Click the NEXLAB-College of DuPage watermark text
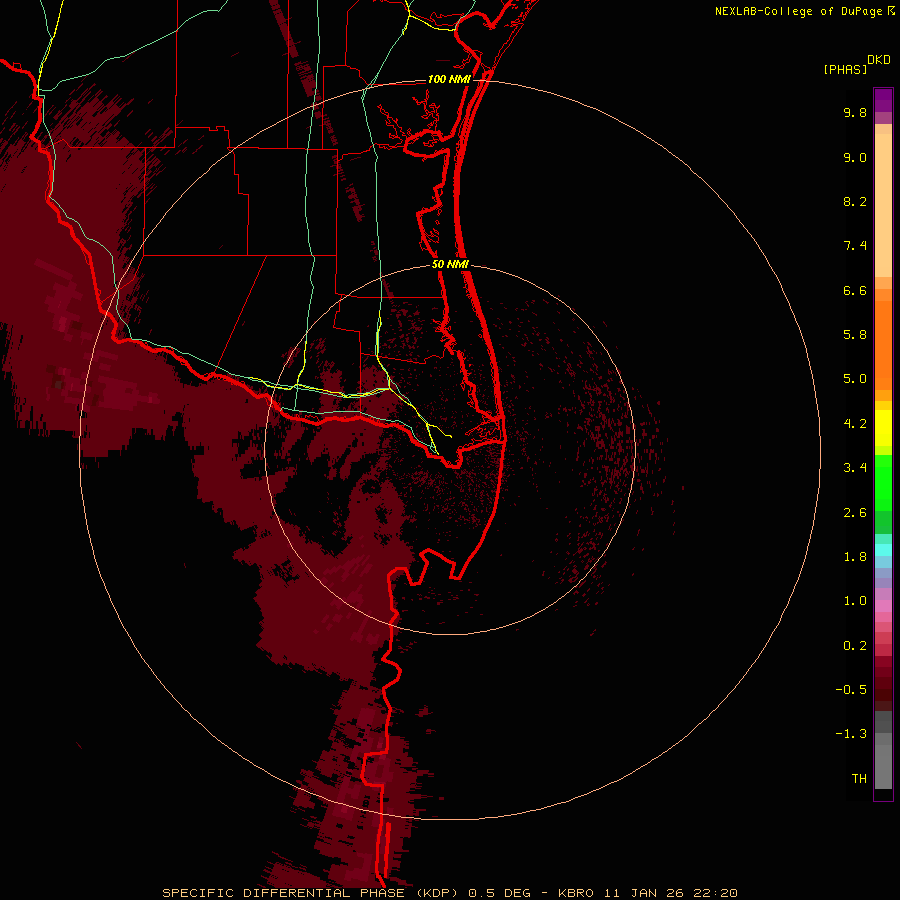Viewport: 900px width, 900px height. [x=798, y=11]
